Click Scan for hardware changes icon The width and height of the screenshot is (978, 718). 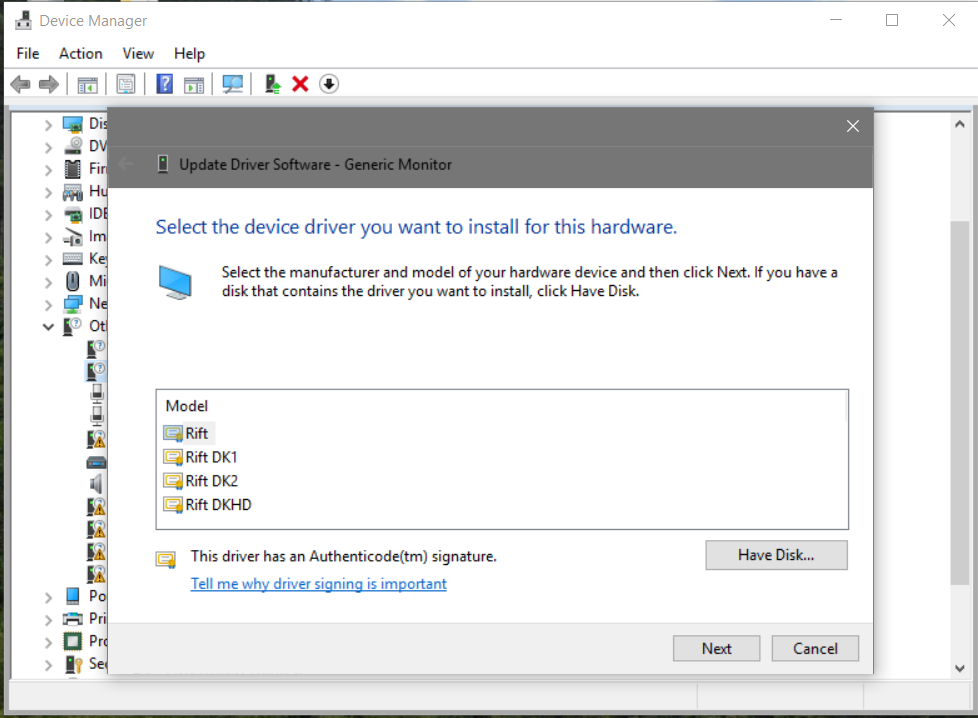tap(233, 85)
